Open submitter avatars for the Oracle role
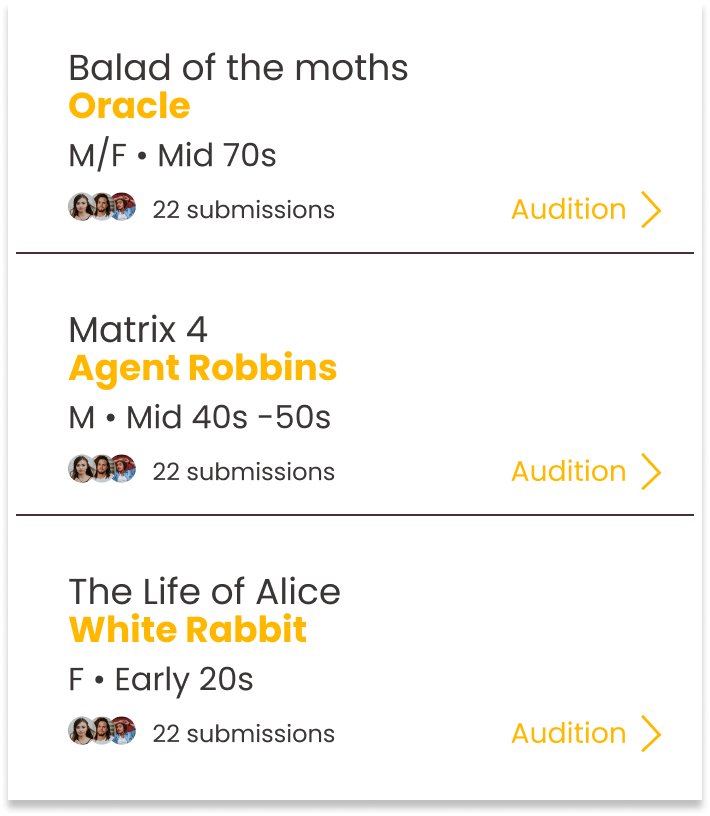 [x=102, y=207]
